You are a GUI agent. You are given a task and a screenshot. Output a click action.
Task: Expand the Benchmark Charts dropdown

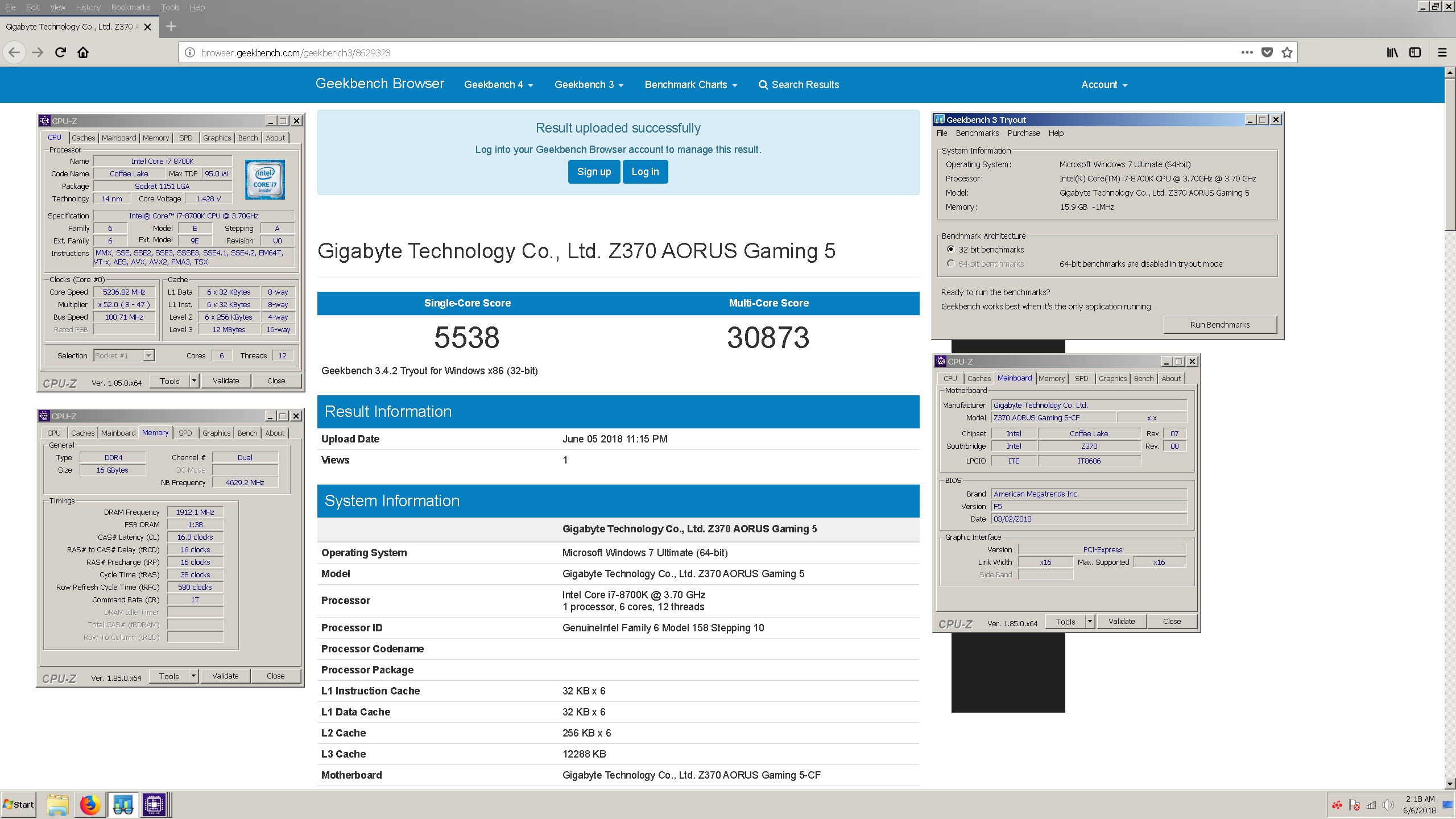coord(691,85)
